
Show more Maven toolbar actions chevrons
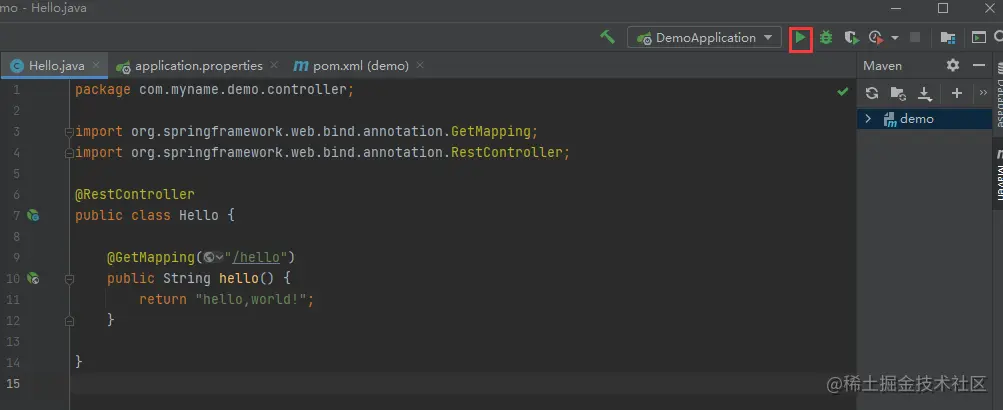(983, 93)
